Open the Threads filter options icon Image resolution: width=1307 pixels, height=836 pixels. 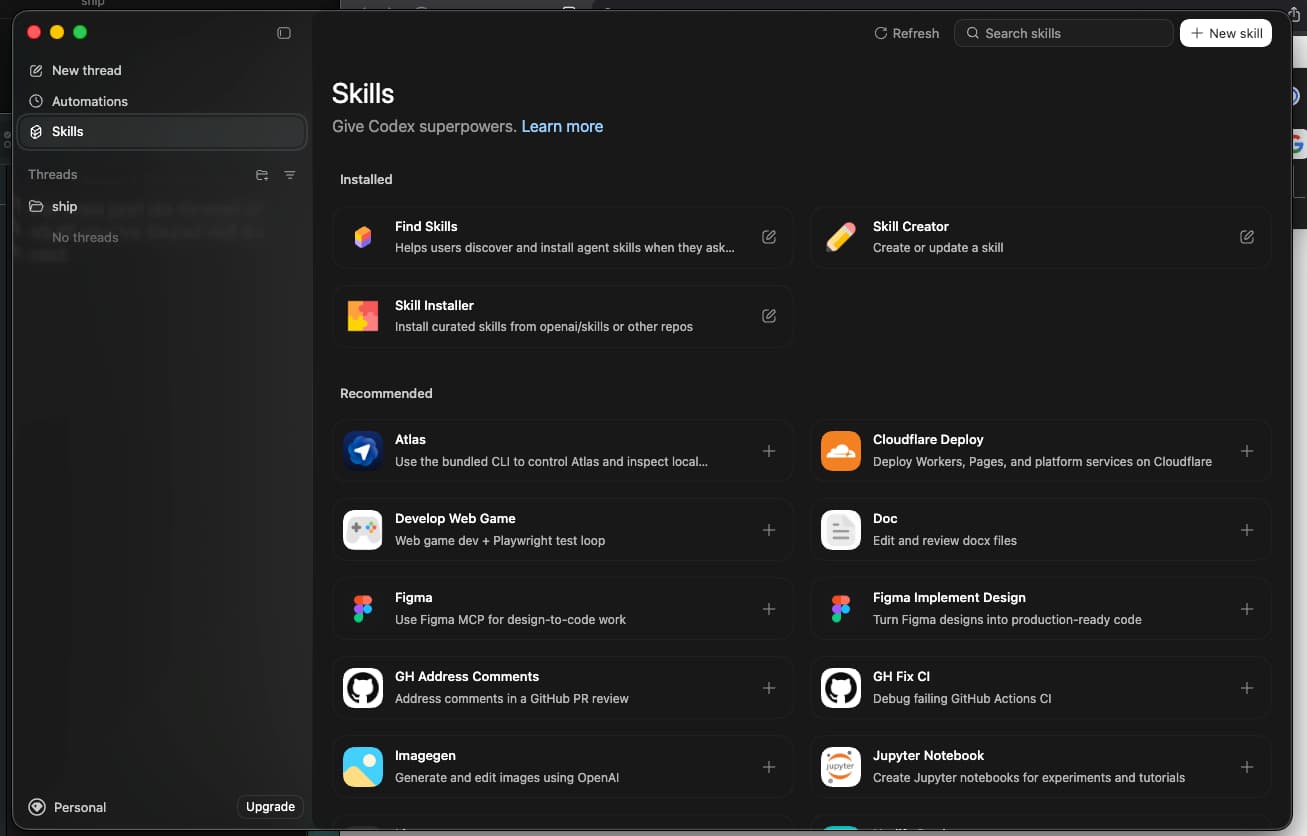290,175
